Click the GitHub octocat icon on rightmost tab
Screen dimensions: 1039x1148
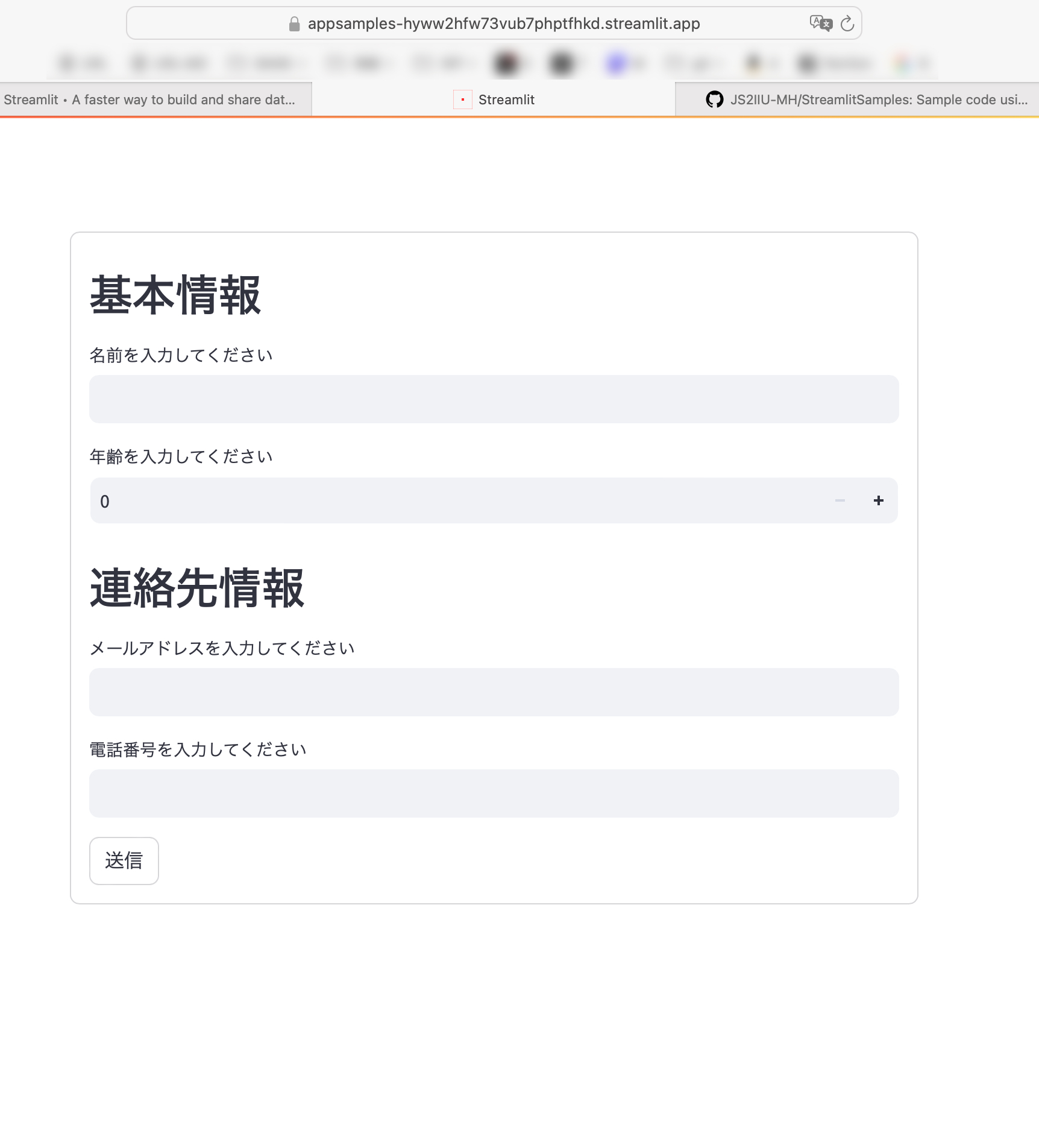pos(715,99)
